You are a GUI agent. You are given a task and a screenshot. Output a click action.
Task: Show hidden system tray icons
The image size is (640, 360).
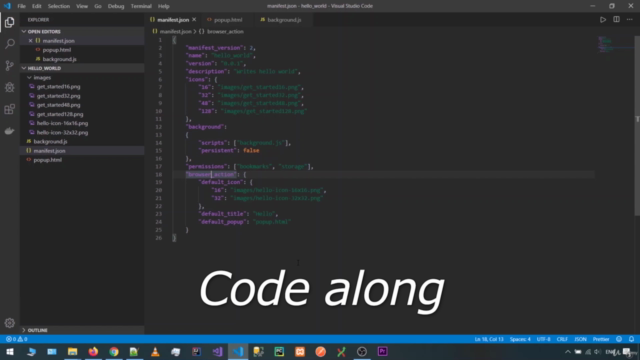pyautogui.click(x=567, y=351)
